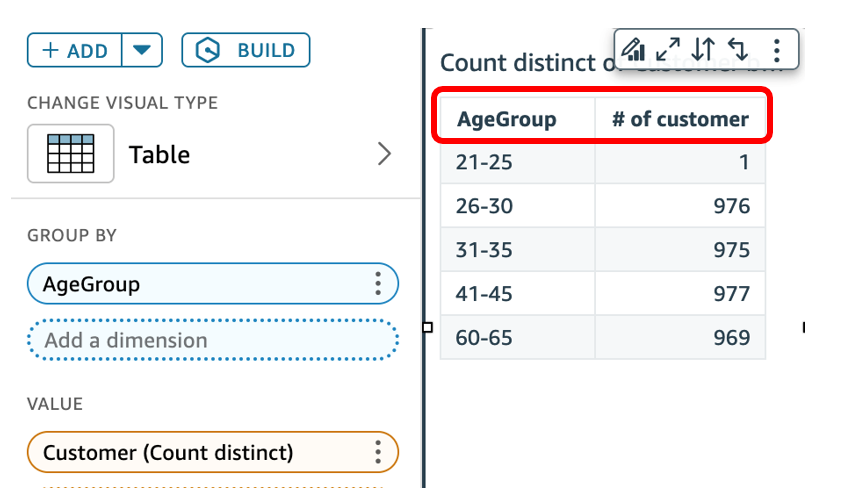
Task: Select the 26-30 age group cell
Action: 484,206
